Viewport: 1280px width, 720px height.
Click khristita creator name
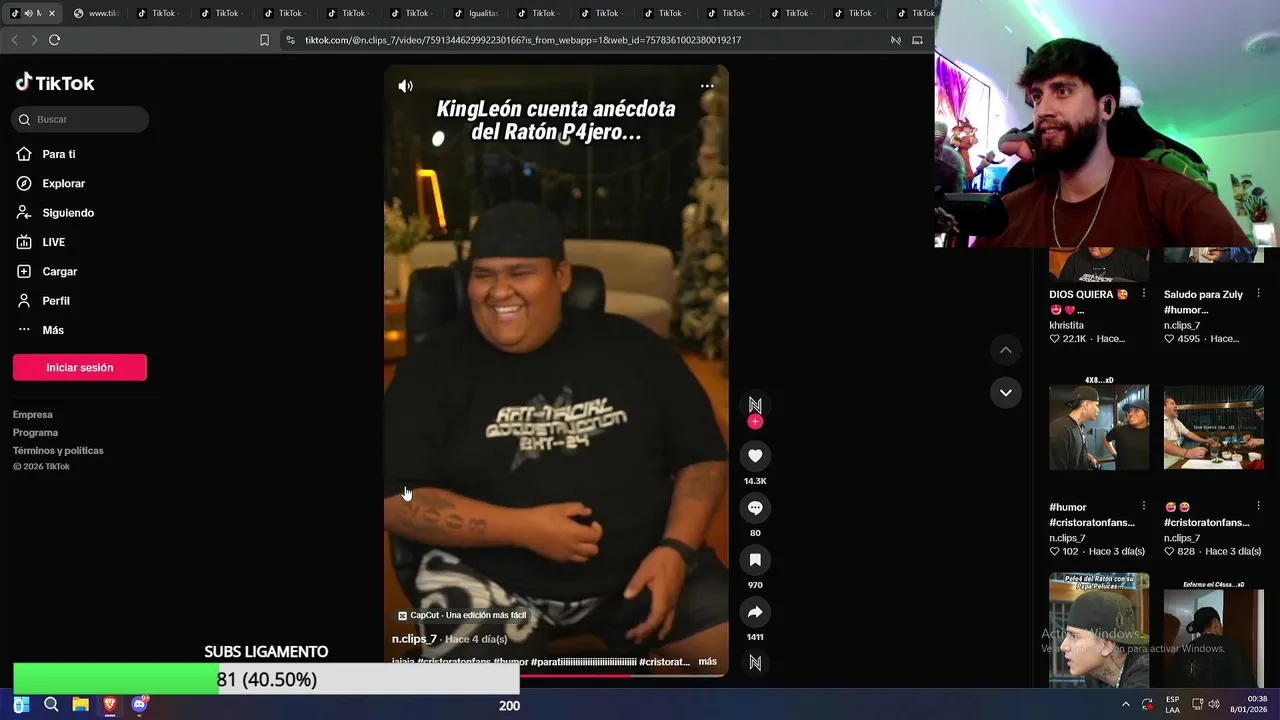[x=1066, y=325]
